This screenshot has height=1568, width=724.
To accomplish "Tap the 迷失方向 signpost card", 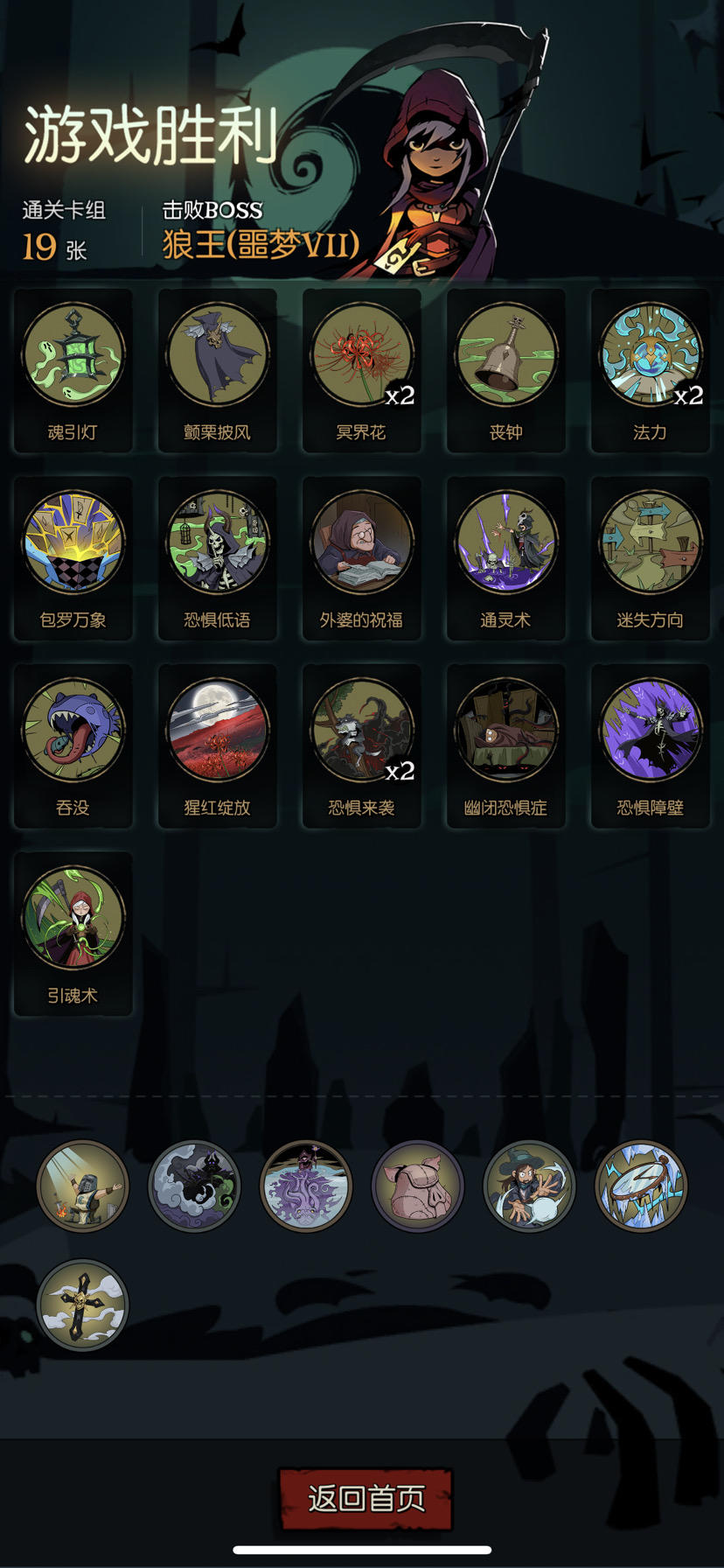I will pyautogui.click(x=651, y=558).
